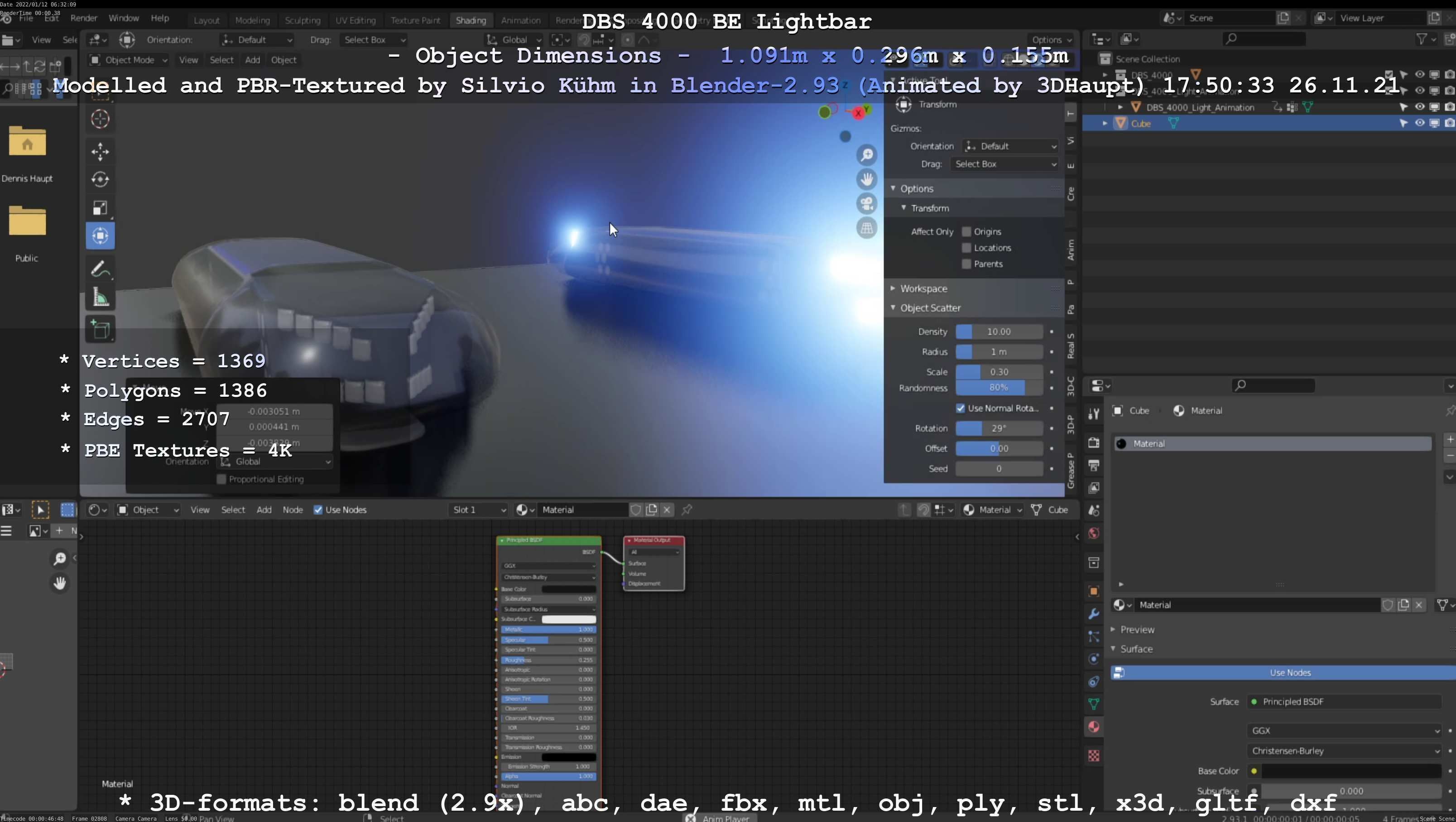This screenshot has width=1456, height=822.
Task: Open the Object Data properties tab
Action: tap(1094, 704)
